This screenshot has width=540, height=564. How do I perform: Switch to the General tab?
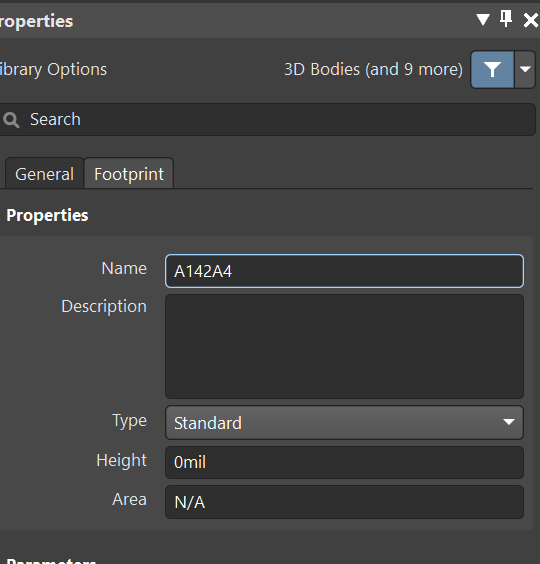(x=45, y=174)
